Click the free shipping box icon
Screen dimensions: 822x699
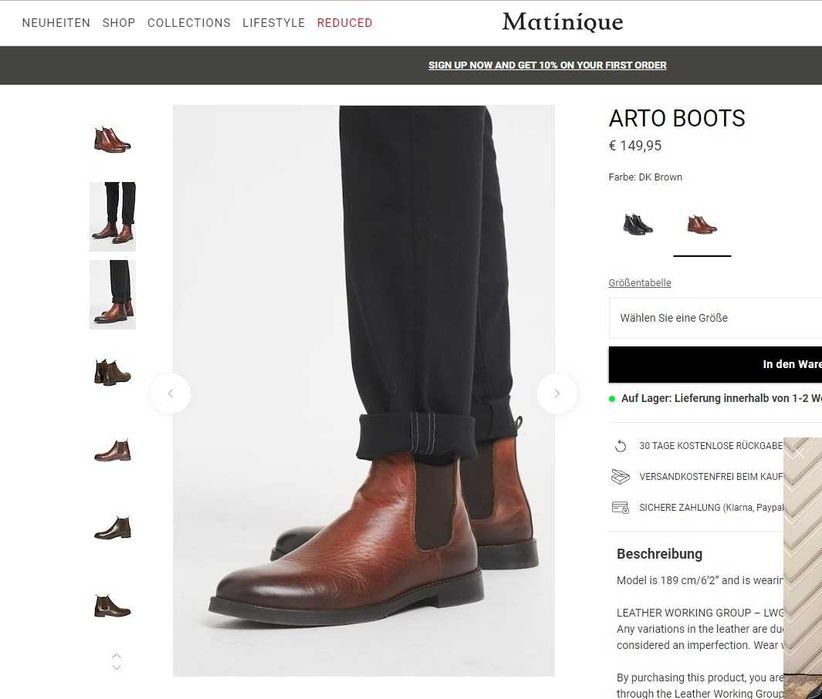620,477
